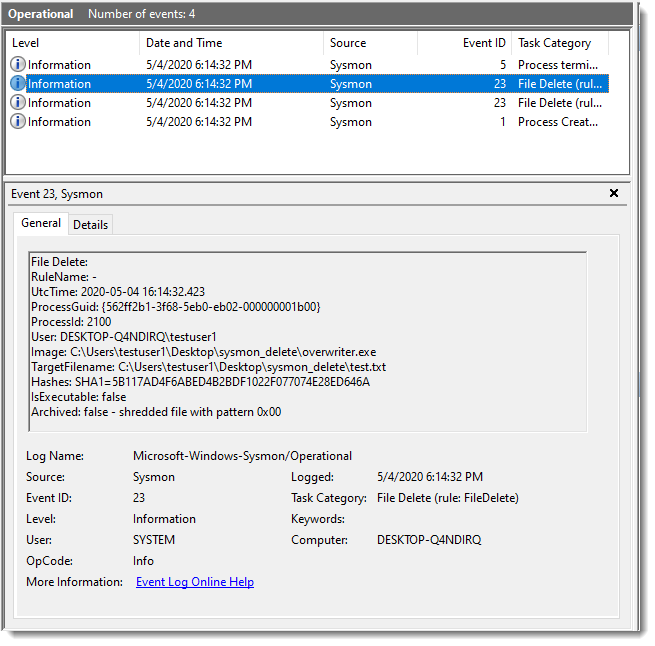
Task: Click the info icon on the unselected Event 23 row
Action: pyautogui.click(x=18, y=103)
